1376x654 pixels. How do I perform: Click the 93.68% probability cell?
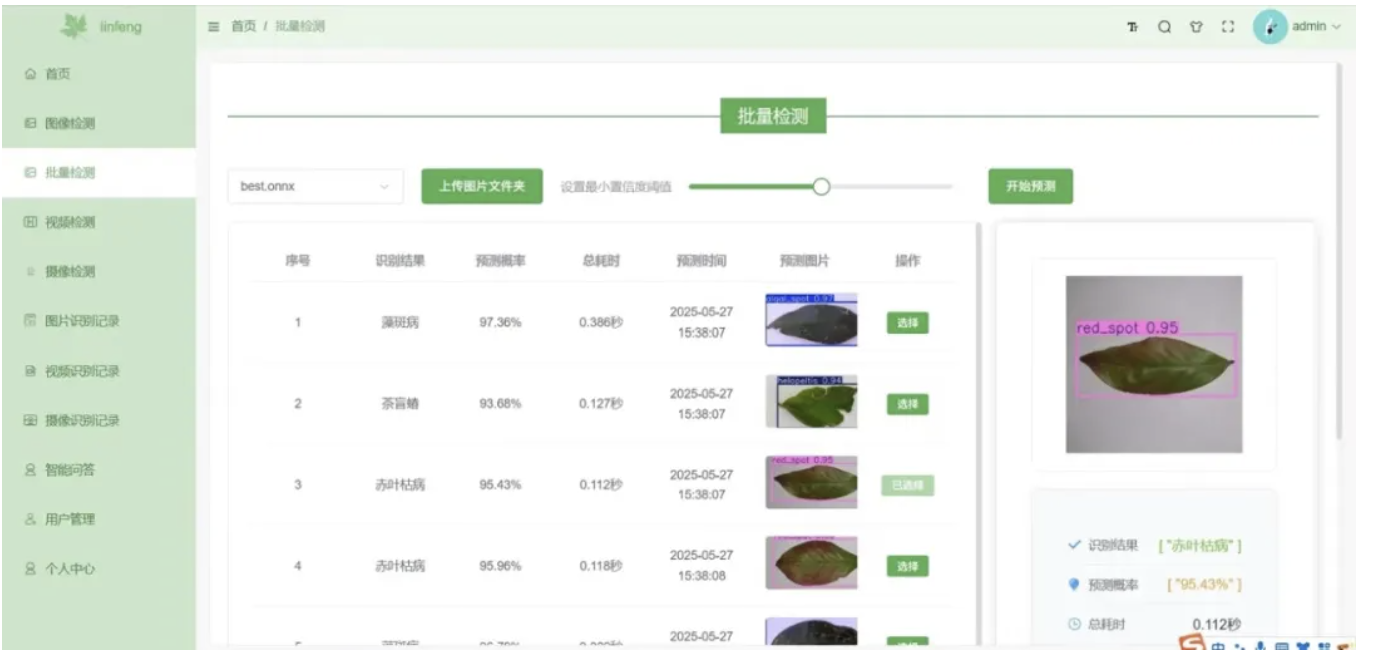click(500, 404)
